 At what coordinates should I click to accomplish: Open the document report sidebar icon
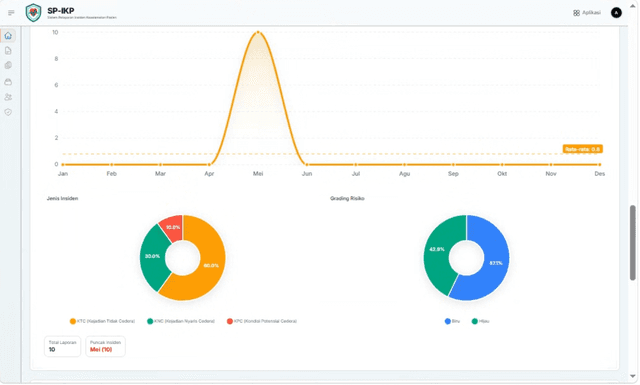[x=8, y=51]
